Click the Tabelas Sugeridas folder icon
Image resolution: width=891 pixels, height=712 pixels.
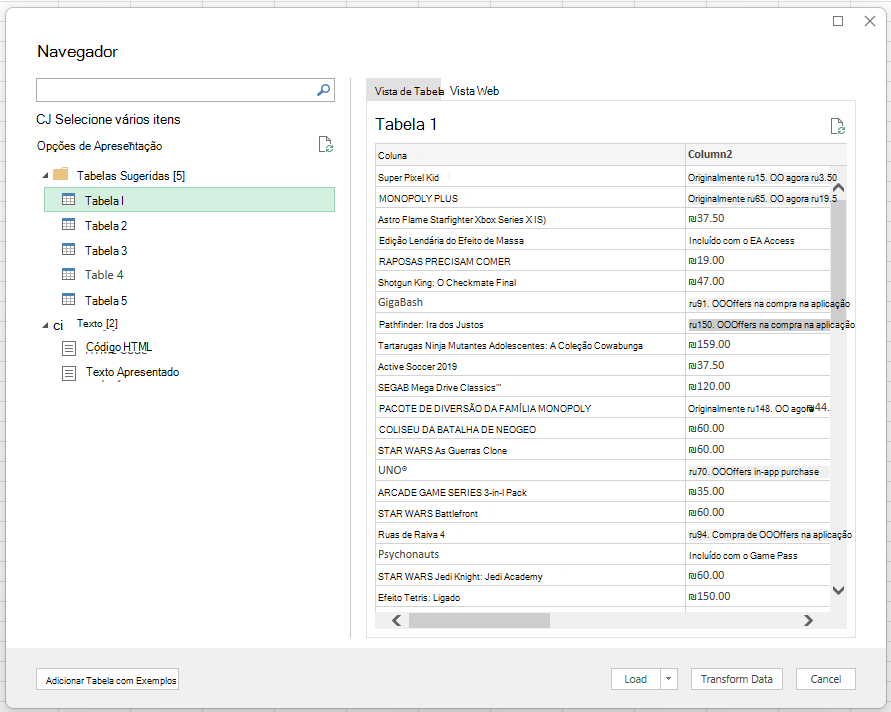pos(60,174)
